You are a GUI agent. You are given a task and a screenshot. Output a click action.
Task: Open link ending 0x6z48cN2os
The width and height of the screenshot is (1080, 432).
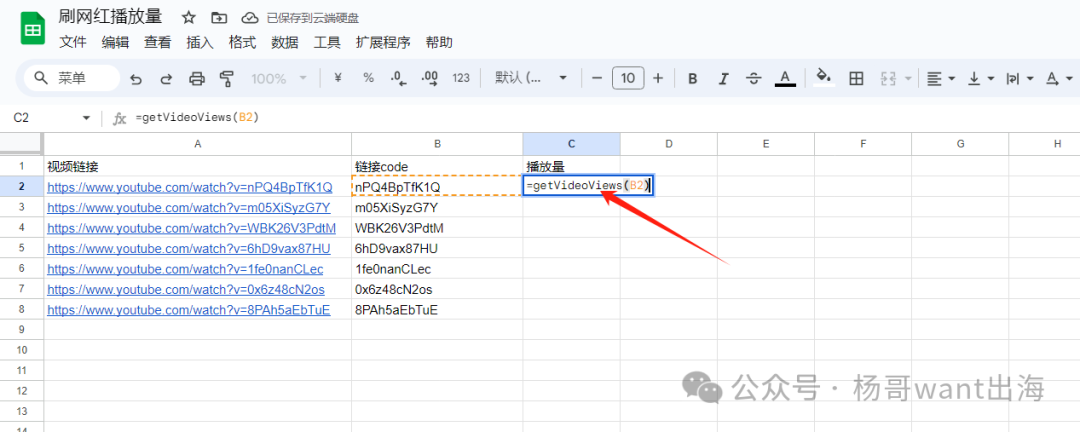(186, 289)
